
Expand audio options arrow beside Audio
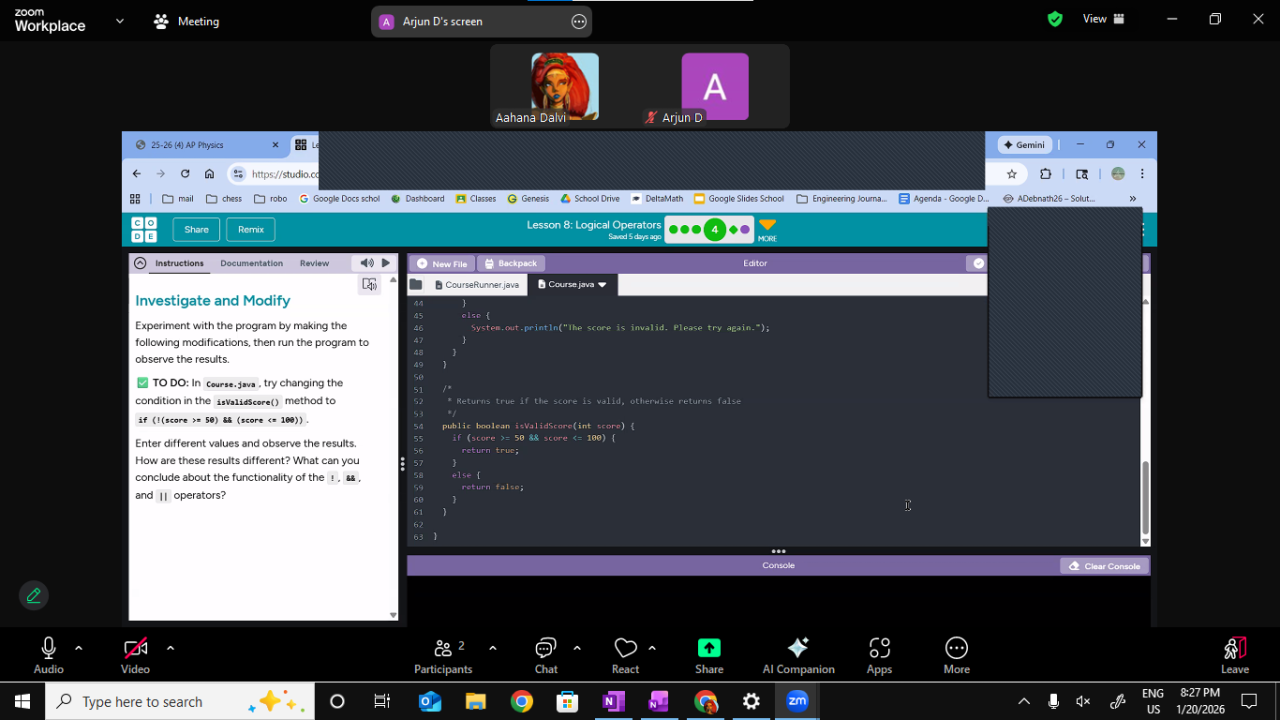pos(79,648)
